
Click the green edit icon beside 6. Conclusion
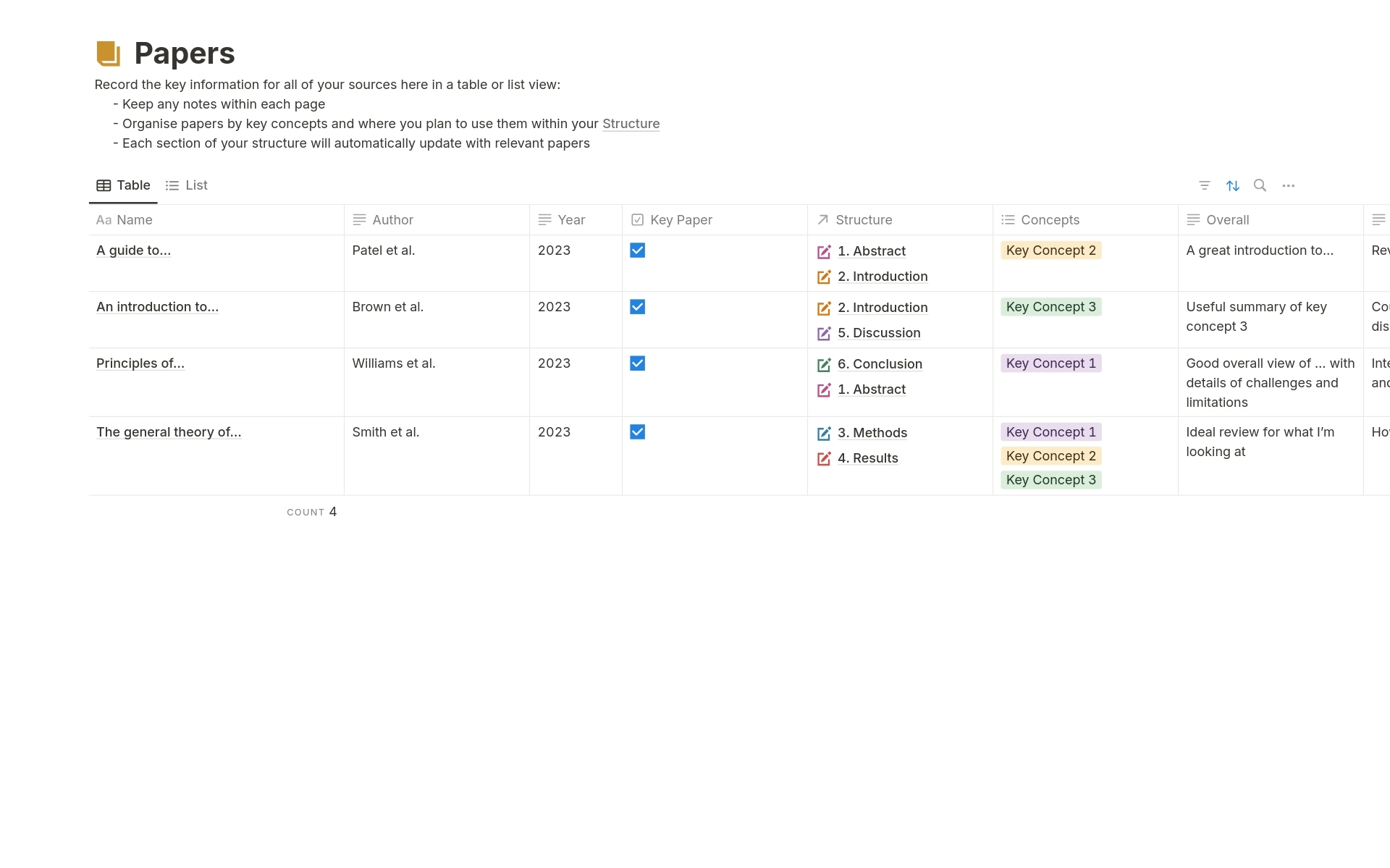(824, 364)
